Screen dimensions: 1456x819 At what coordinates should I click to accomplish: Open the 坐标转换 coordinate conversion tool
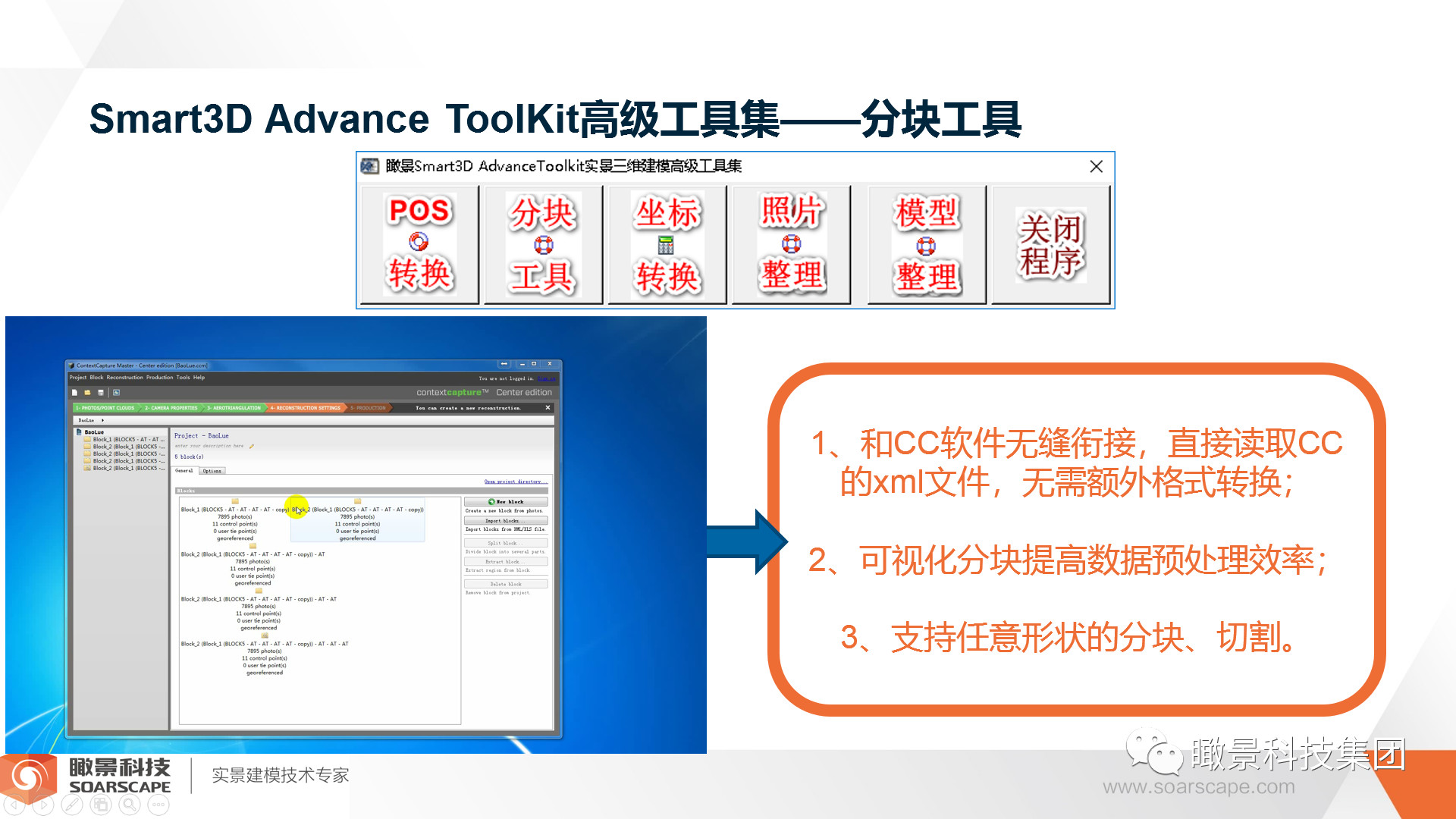667,244
